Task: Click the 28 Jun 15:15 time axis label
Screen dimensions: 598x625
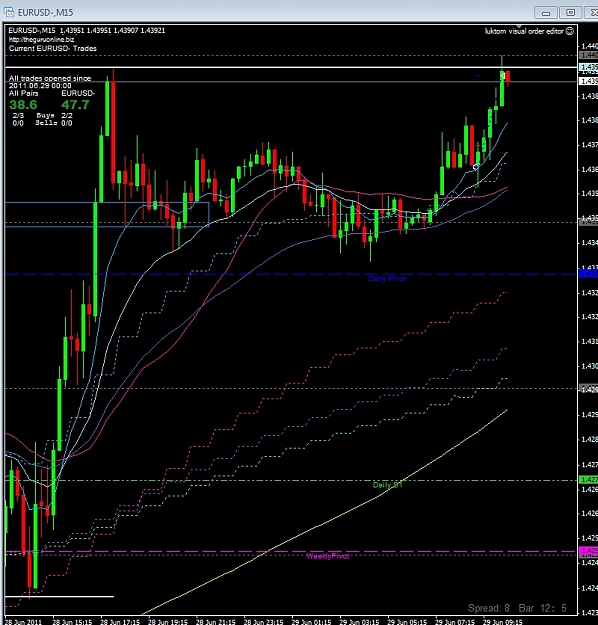Action: tap(72, 621)
